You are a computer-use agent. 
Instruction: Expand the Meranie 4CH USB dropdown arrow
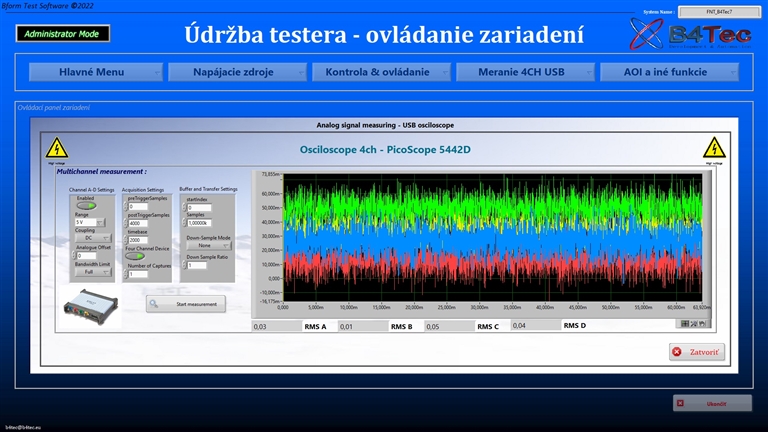[x=589, y=72]
